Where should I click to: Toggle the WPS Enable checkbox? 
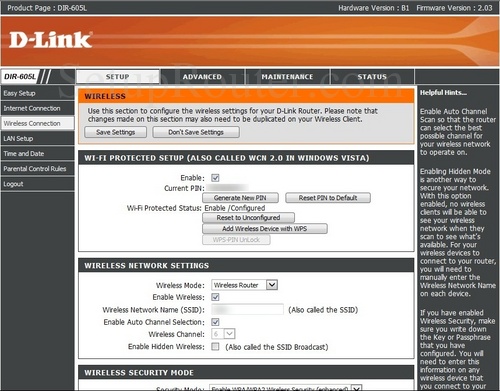click(215, 178)
